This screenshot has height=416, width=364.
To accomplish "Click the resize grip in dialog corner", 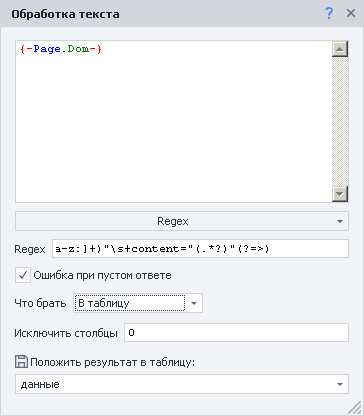I will pyautogui.click(x=355, y=408).
